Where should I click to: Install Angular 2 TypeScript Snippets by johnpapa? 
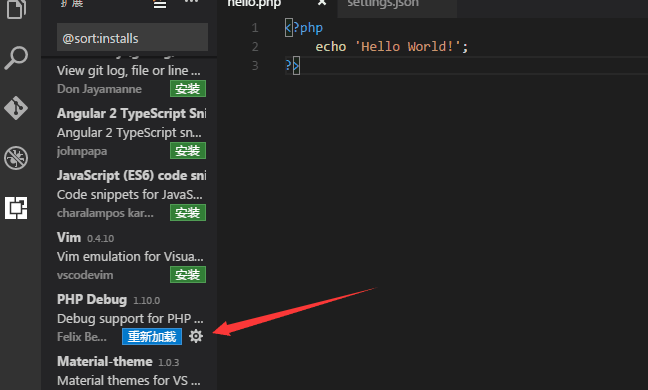click(x=188, y=151)
